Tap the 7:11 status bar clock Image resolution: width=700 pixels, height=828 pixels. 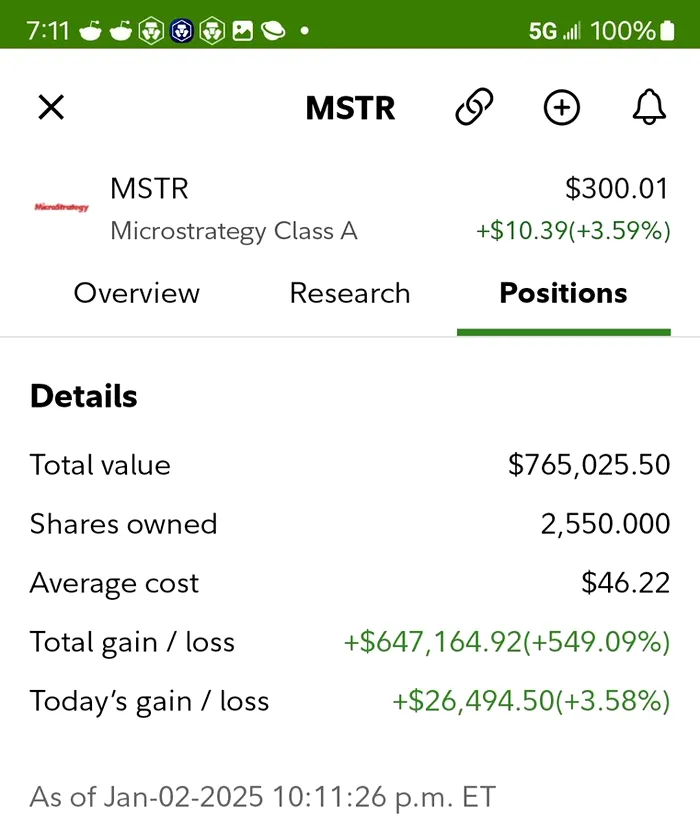[x=48, y=31]
